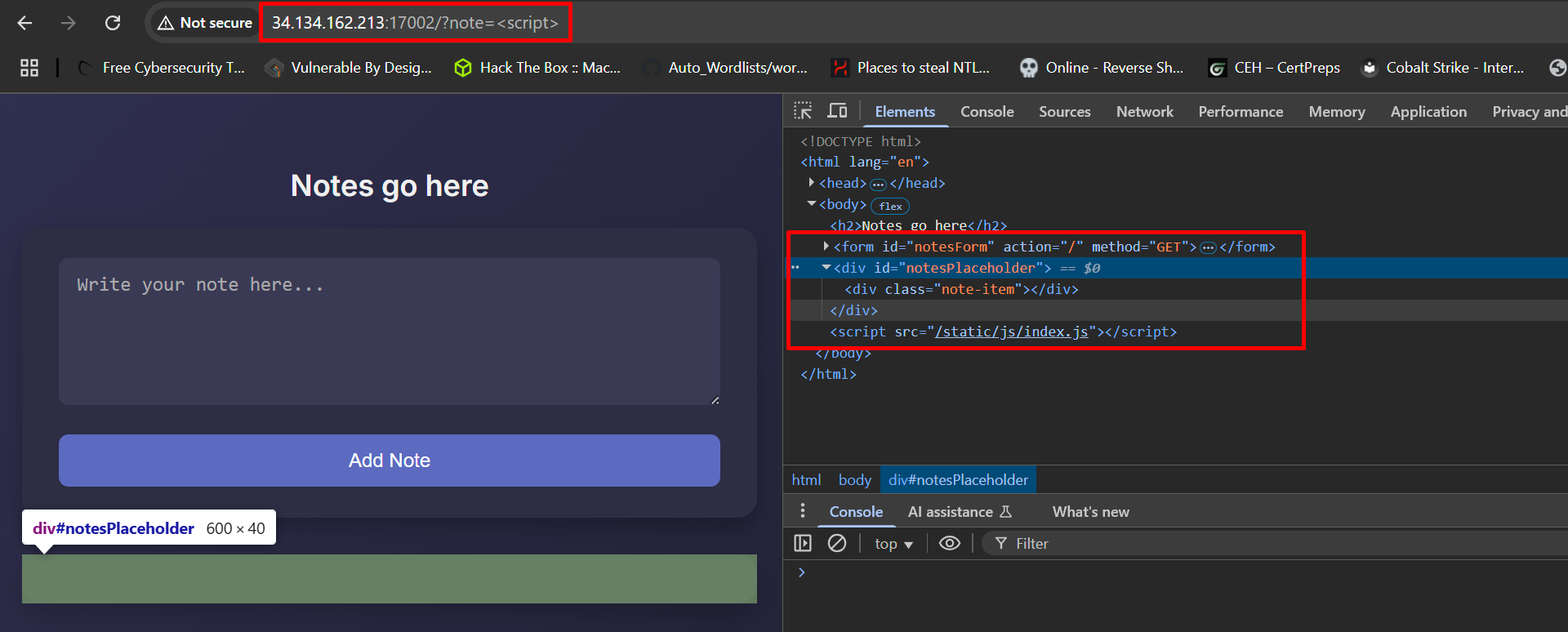Toggle the console sidebar
1568x632 pixels.
[803, 543]
